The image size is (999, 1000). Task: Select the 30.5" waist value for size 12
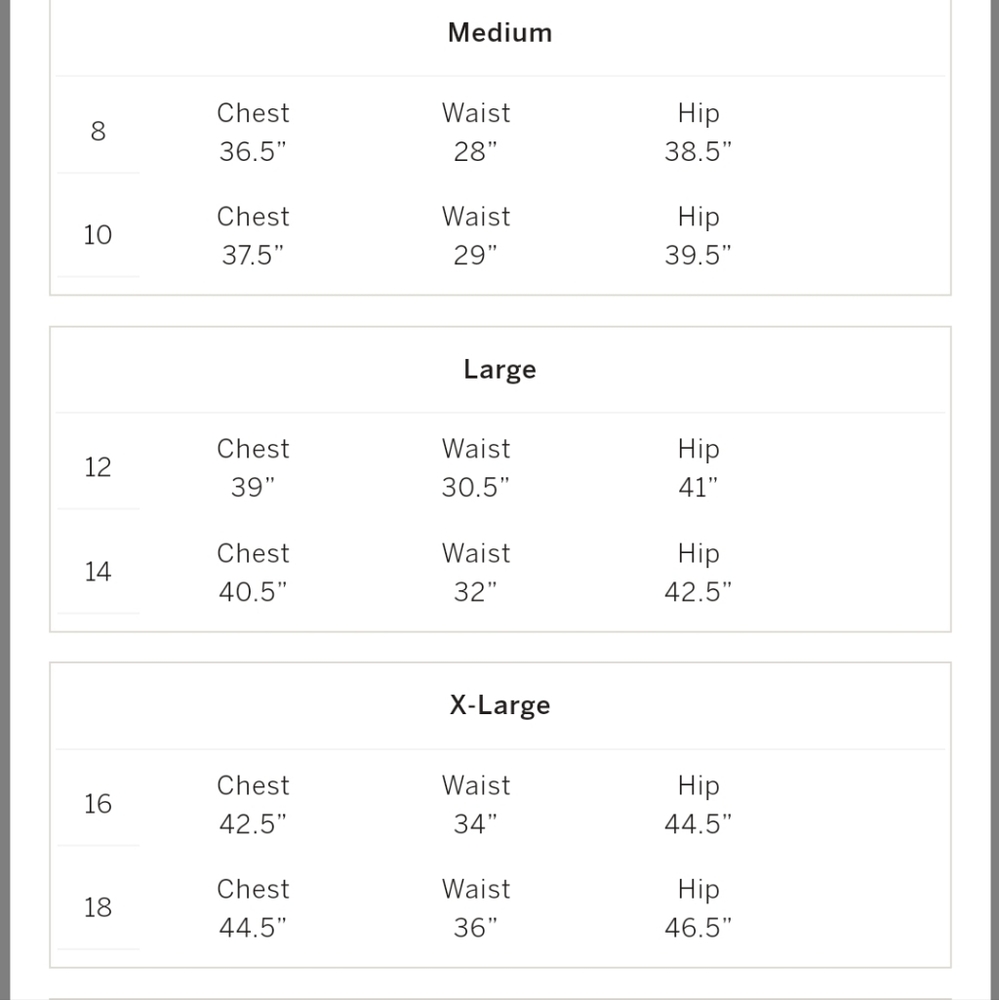(x=475, y=487)
